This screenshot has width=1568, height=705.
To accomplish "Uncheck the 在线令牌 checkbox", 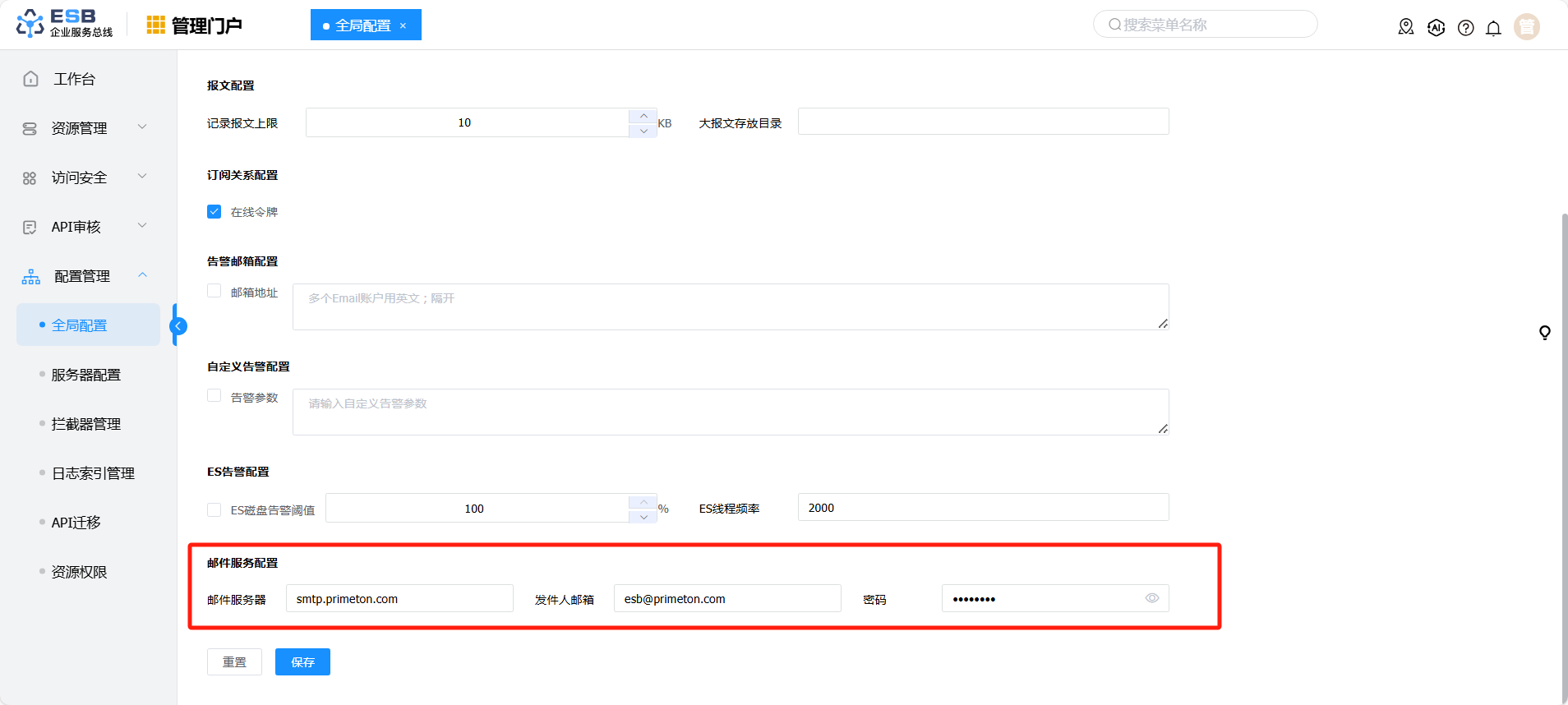I will pos(214,212).
